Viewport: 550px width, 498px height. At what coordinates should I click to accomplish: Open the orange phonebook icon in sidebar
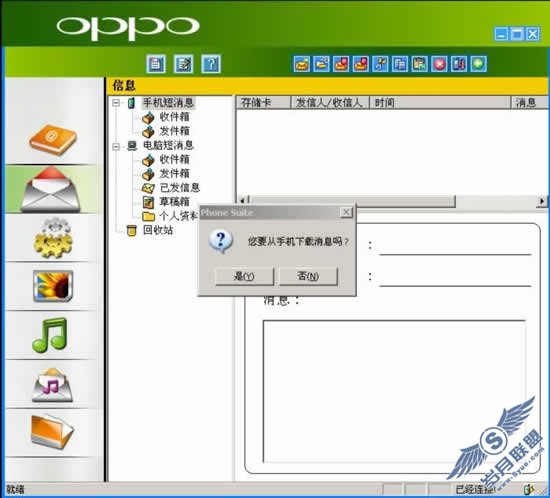pos(53,139)
